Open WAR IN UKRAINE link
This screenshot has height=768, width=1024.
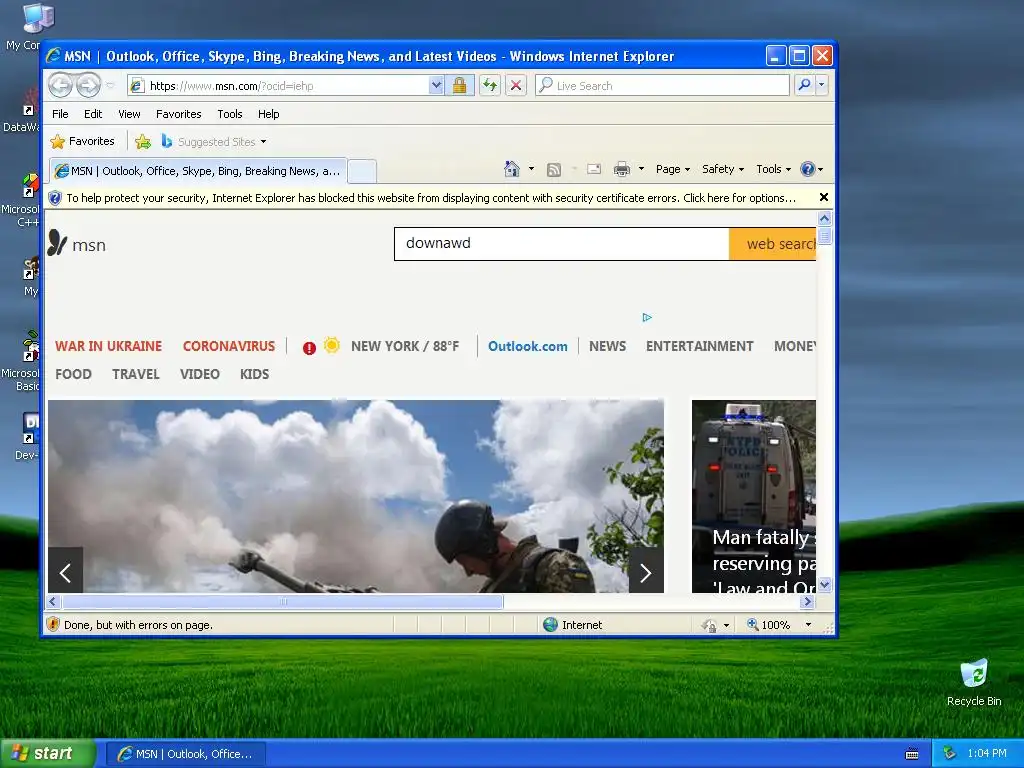[108, 346]
